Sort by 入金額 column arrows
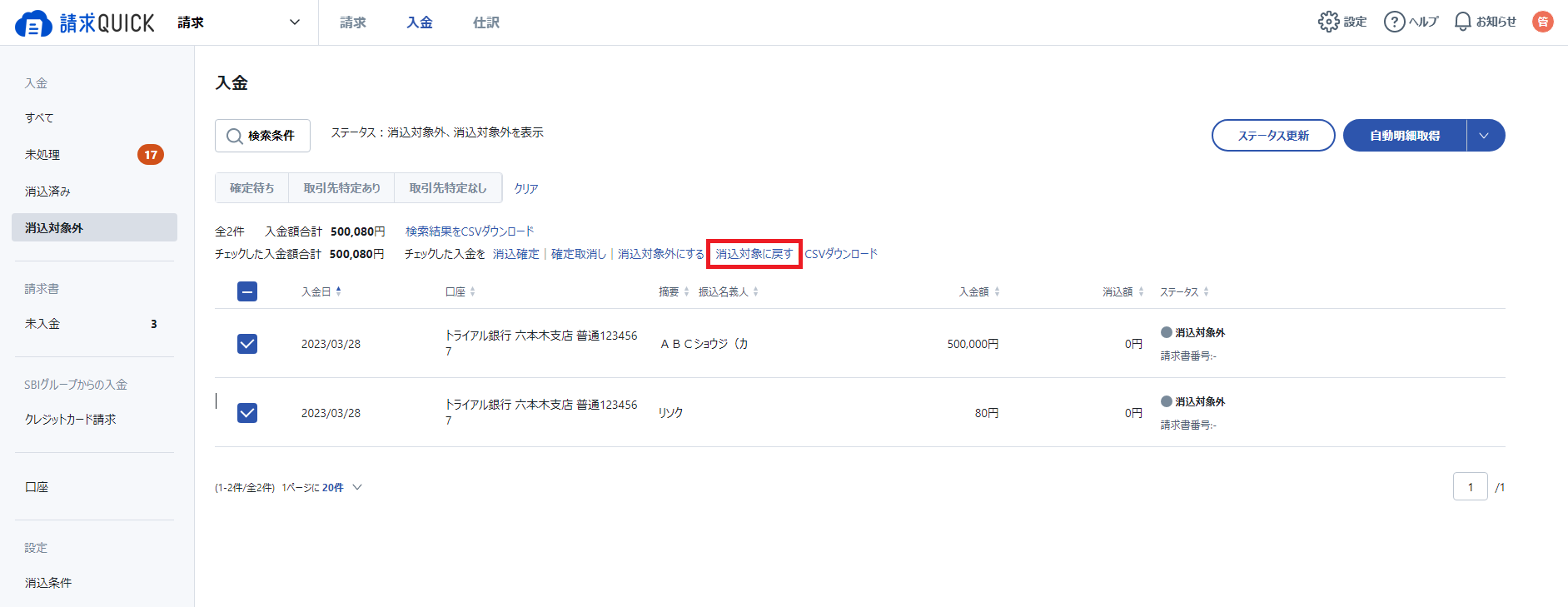The width and height of the screenshot is (1568, 607). [x=998, y=291]
